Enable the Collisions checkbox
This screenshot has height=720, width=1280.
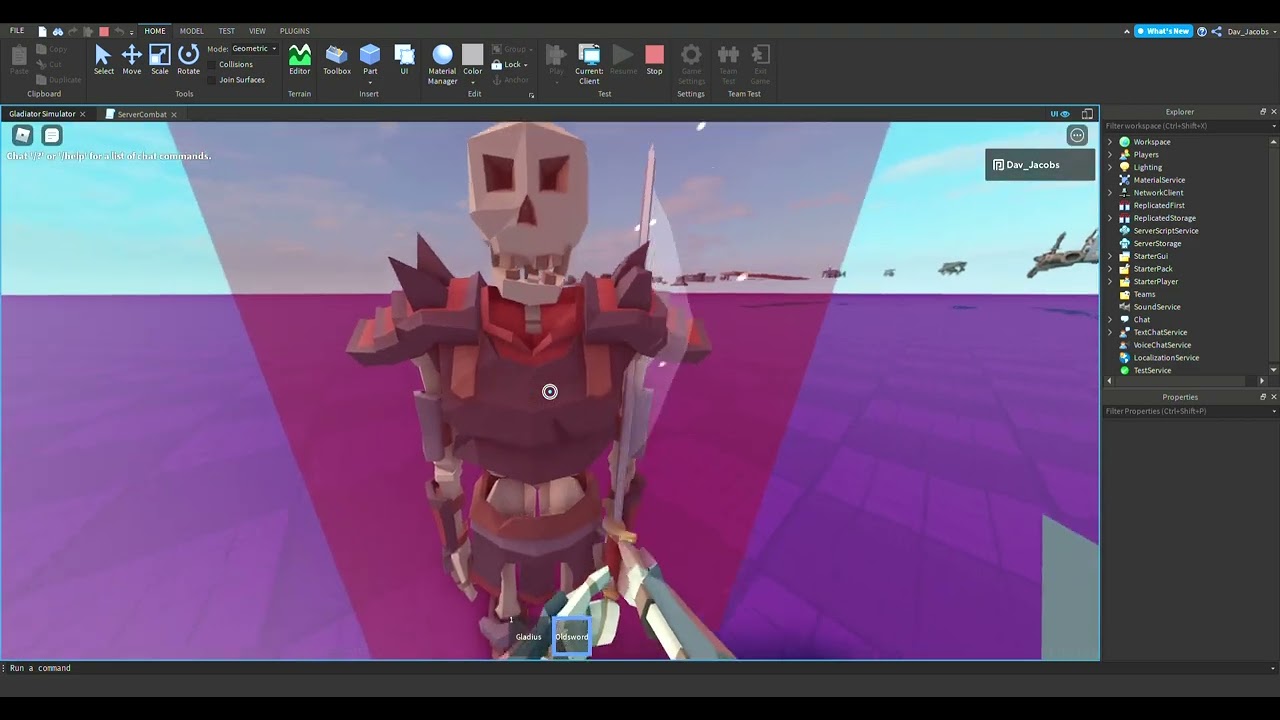[x=213, y=64]
